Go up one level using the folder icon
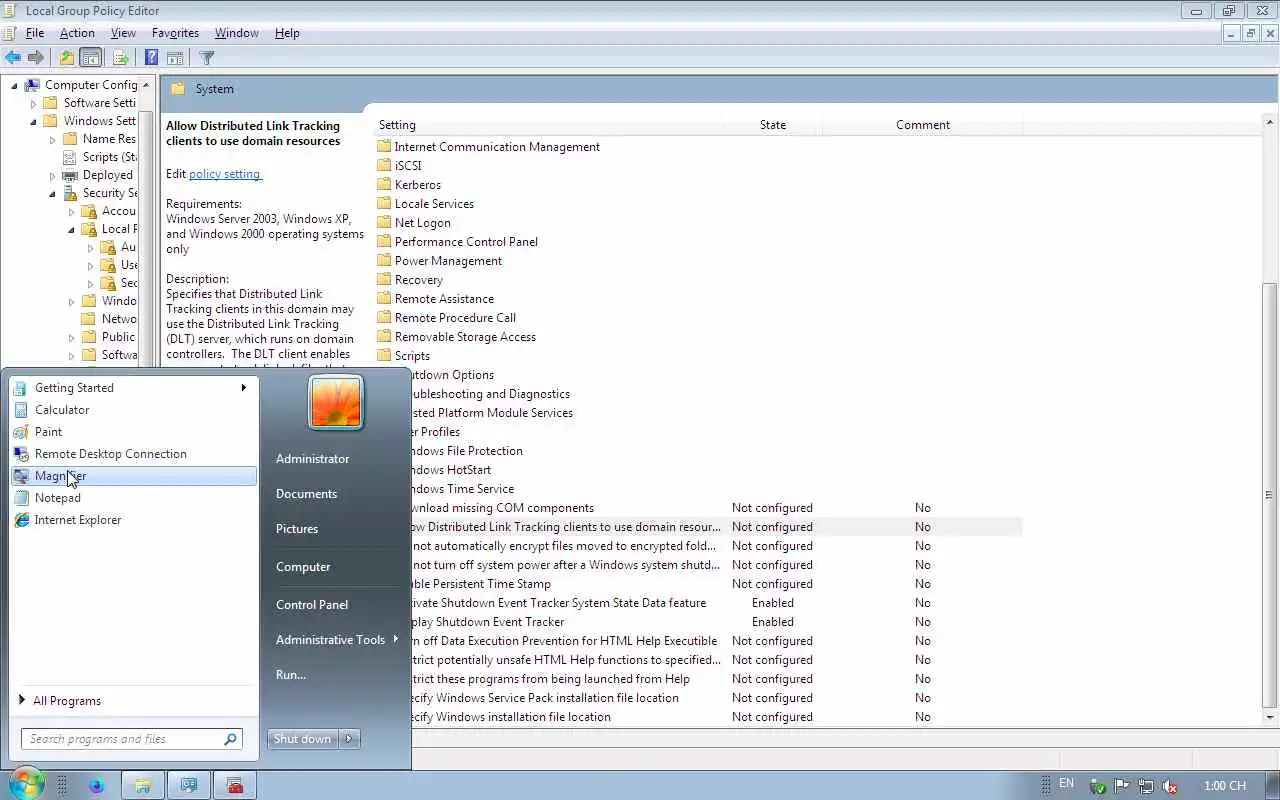This screenshot has height=800, width=1280. (x=66, y=58)
